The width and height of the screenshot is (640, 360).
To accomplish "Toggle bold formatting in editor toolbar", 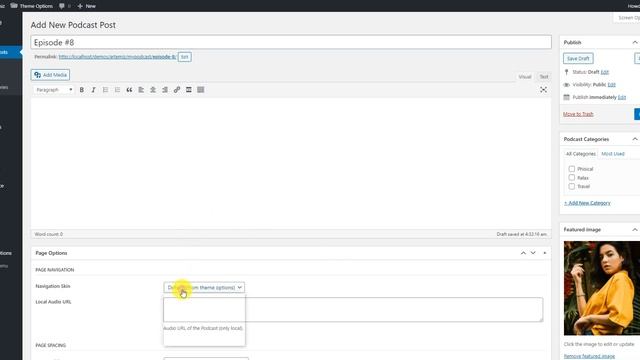I will click(x=82, y=90).
